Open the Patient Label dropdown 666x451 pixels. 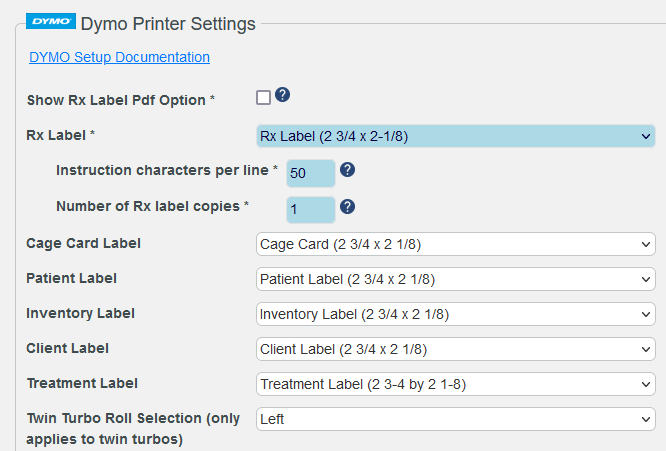[456, 279]
